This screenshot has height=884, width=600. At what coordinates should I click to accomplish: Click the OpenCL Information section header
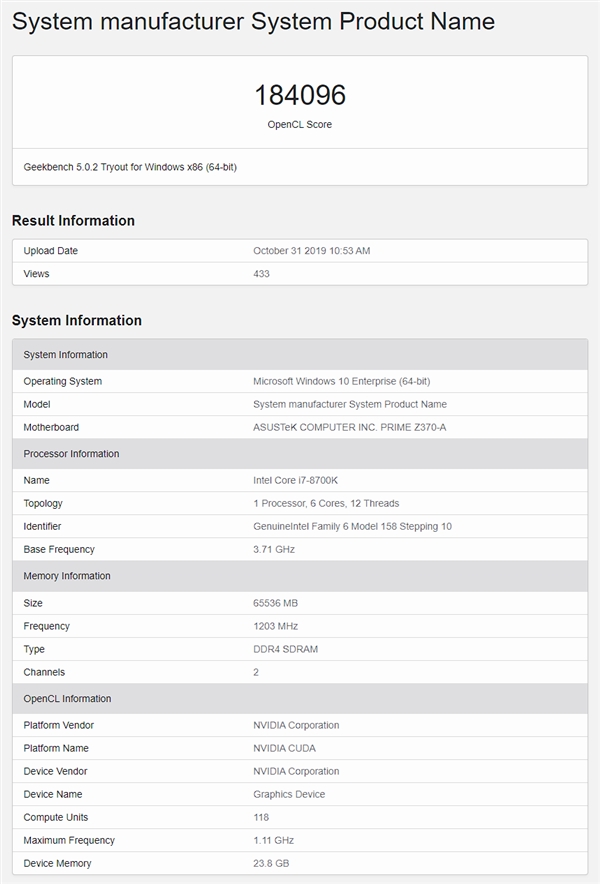[x=67, y=699]
